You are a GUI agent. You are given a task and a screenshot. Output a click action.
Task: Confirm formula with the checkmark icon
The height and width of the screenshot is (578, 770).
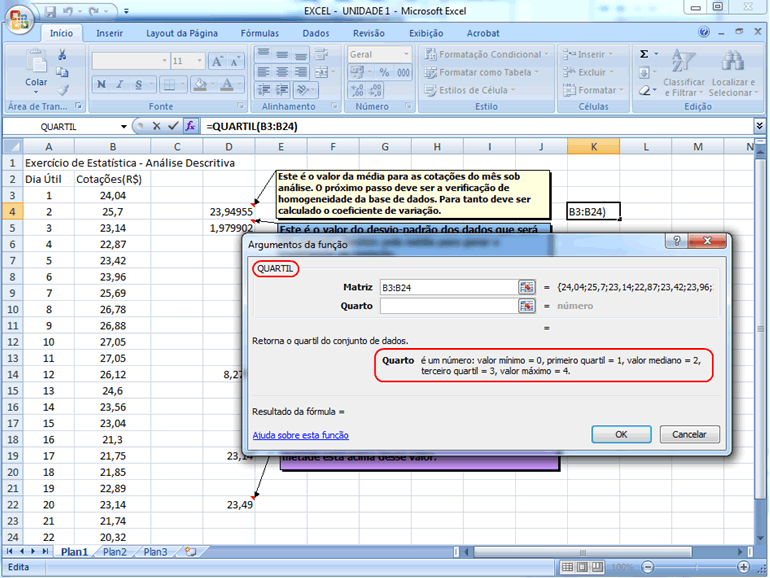click(173, 127)
